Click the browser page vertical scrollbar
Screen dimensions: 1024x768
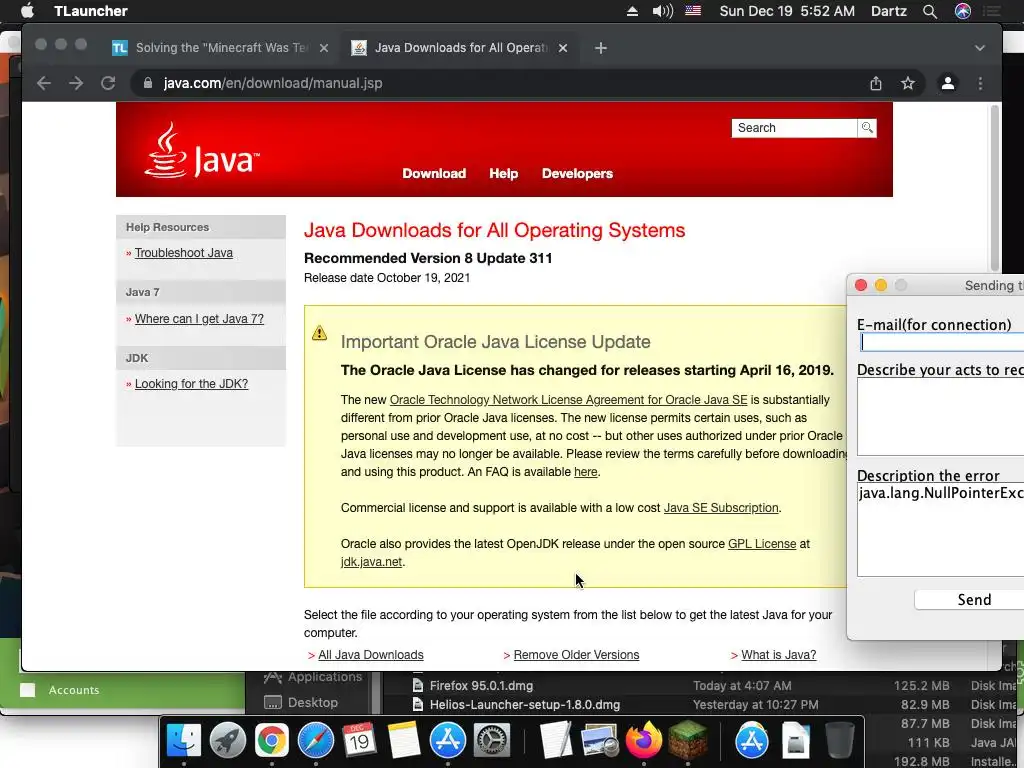(x=995, y=188)
